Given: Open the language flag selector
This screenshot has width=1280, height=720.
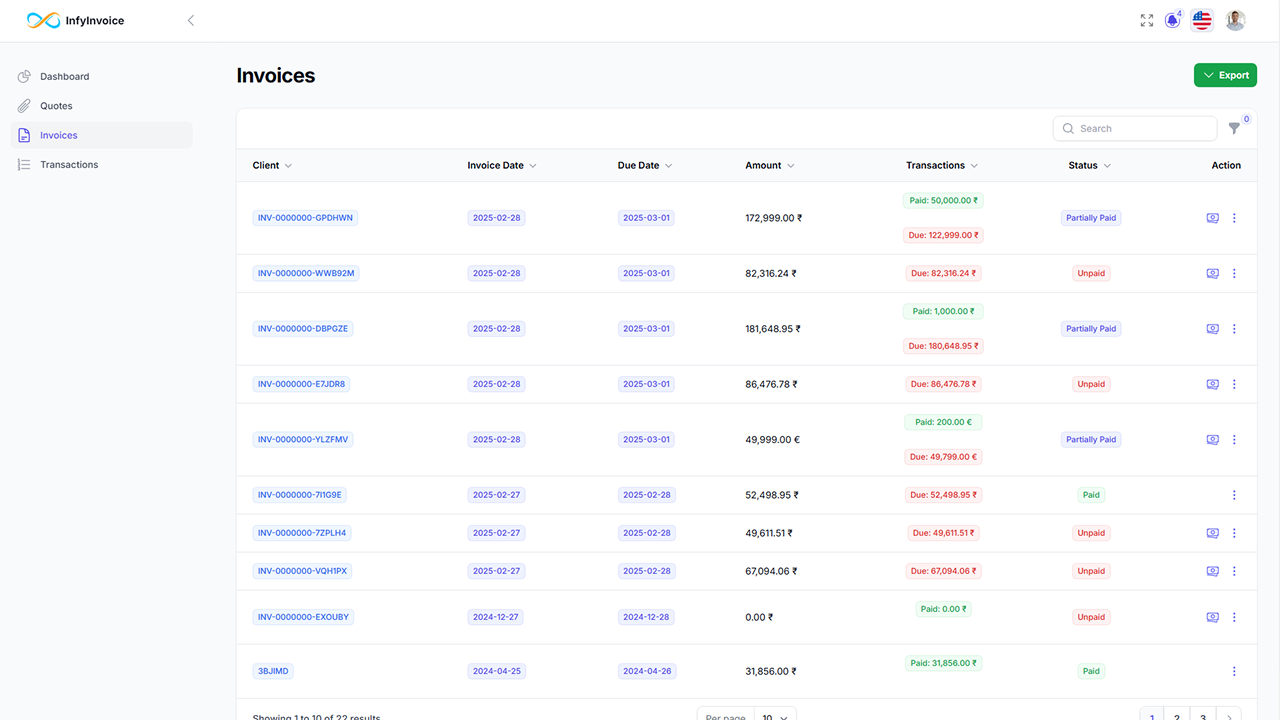Looking at the screenshot, I should tap(1201, 20).
